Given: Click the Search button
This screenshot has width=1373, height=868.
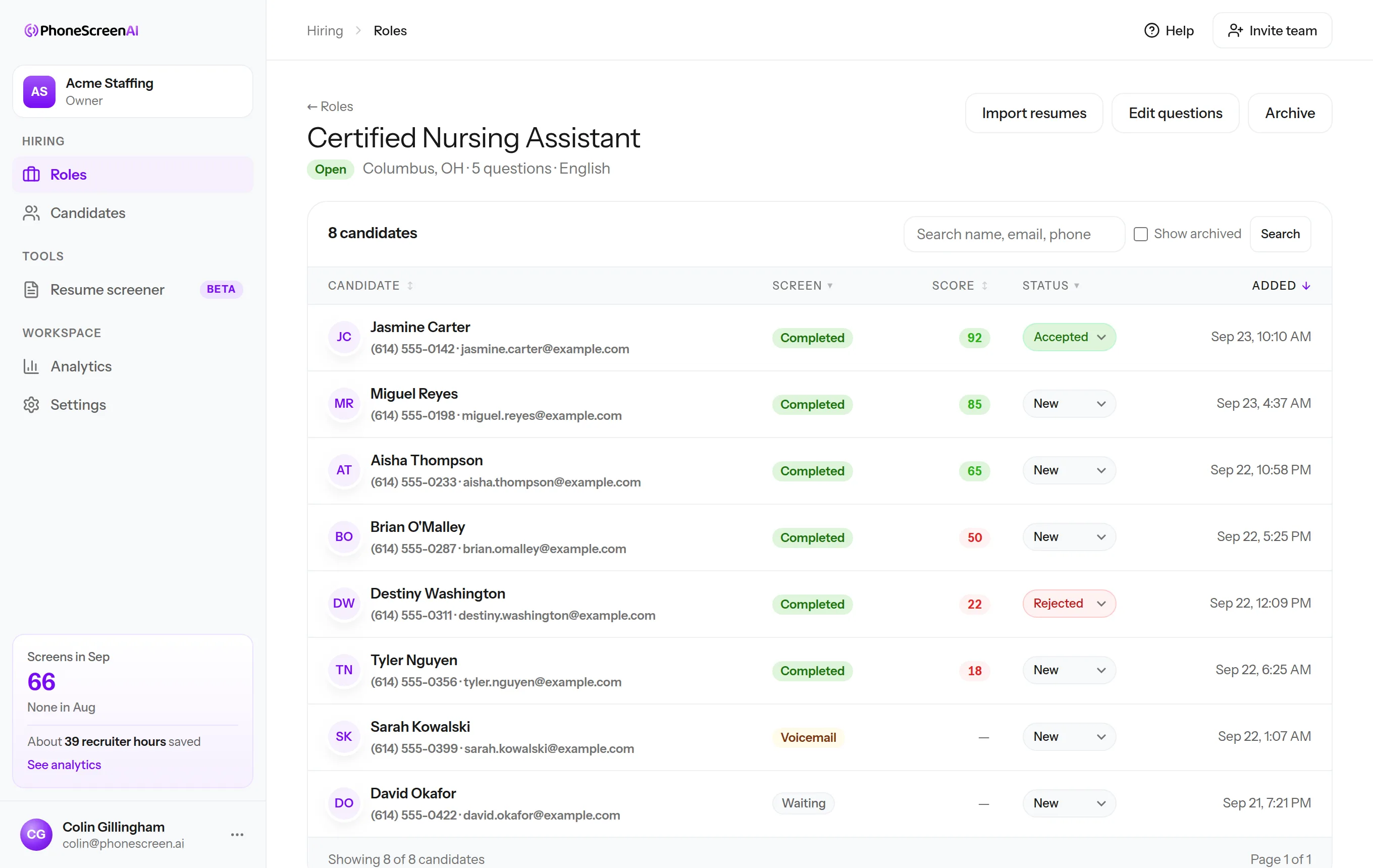Looking at the screenshot, I should (x=1280, y=234).
